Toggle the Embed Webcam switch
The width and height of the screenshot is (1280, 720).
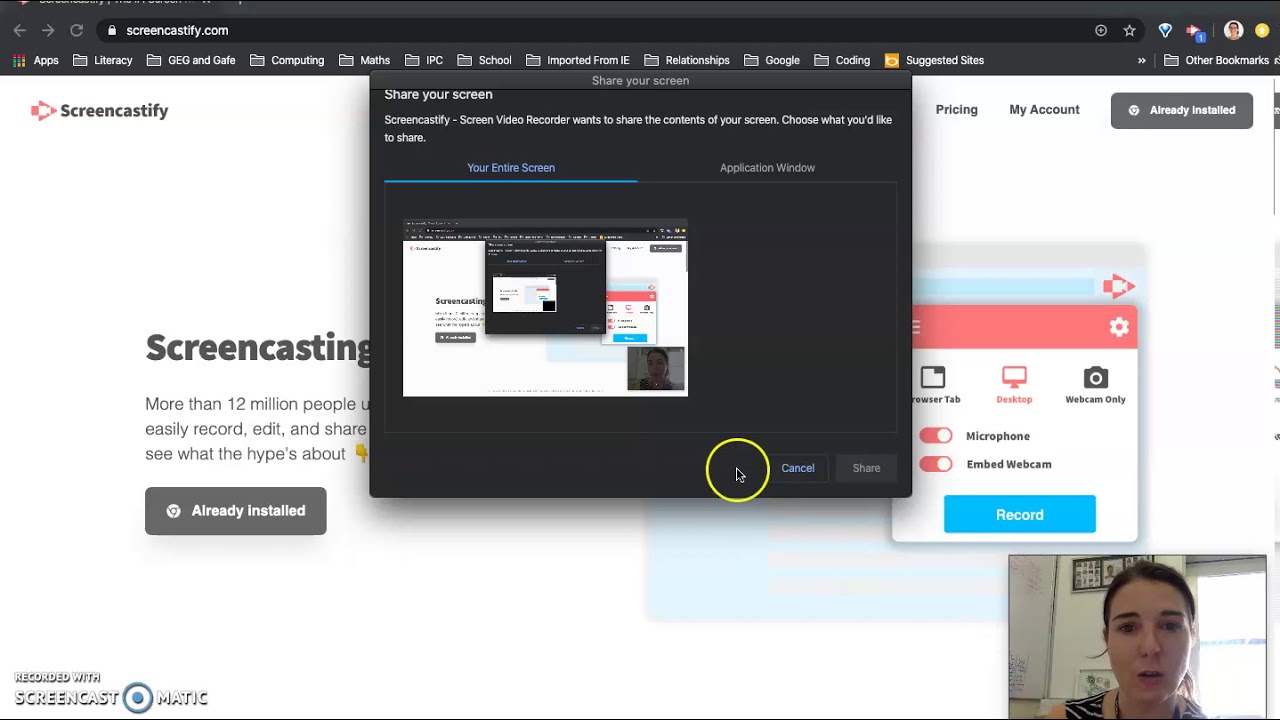(936, 464)
